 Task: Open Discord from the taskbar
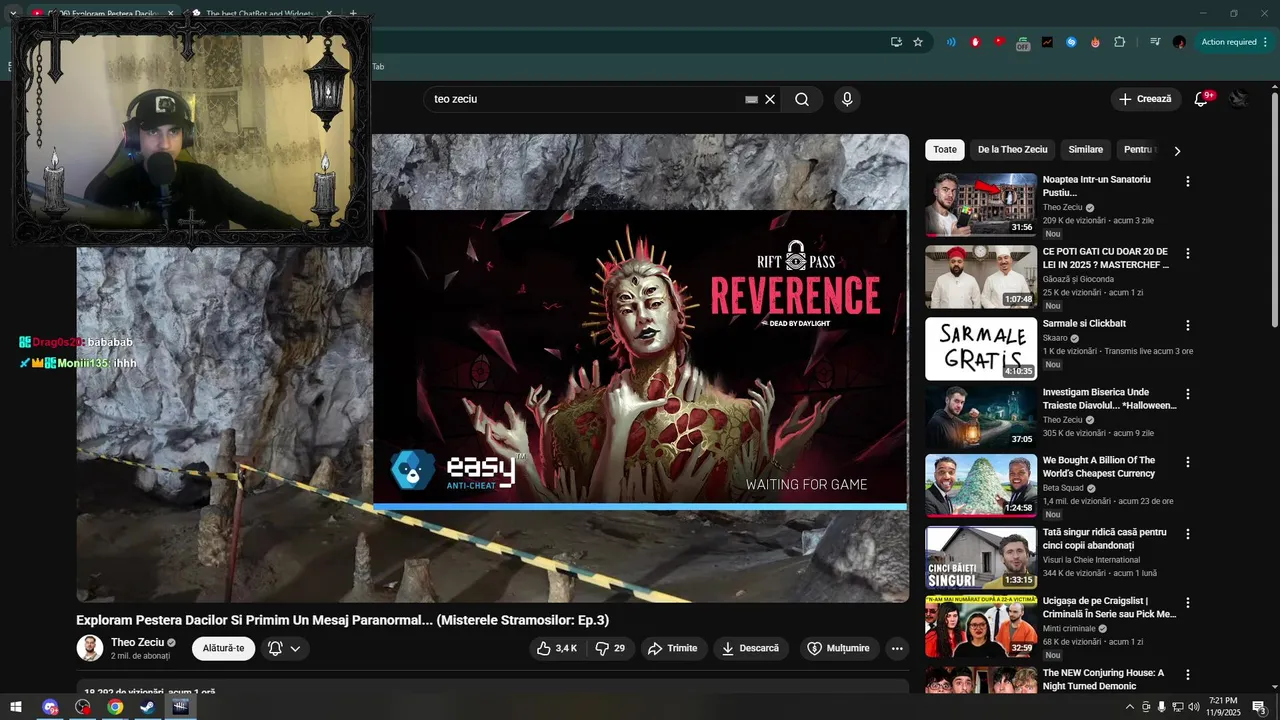(51, 707)
